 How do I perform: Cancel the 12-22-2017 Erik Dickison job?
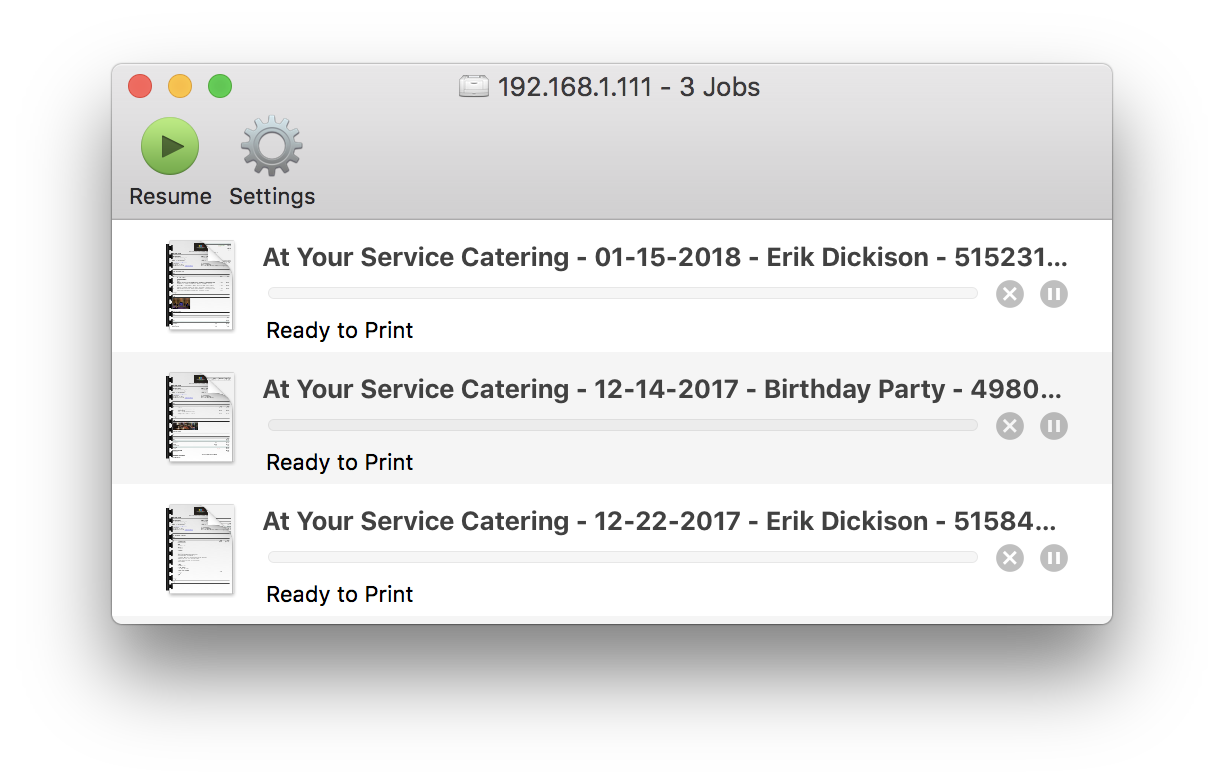1010,558
